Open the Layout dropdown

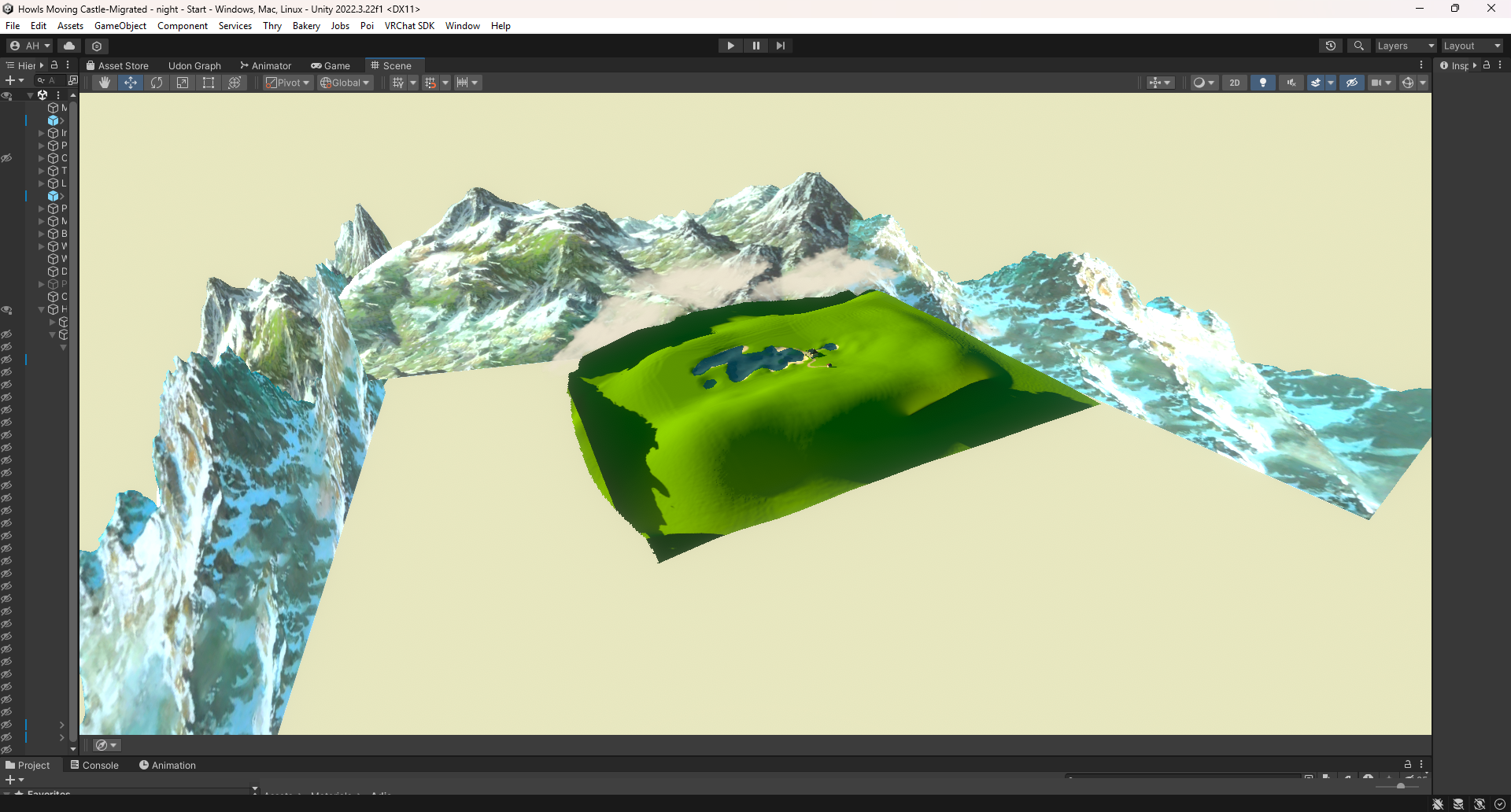(1472, 46)
